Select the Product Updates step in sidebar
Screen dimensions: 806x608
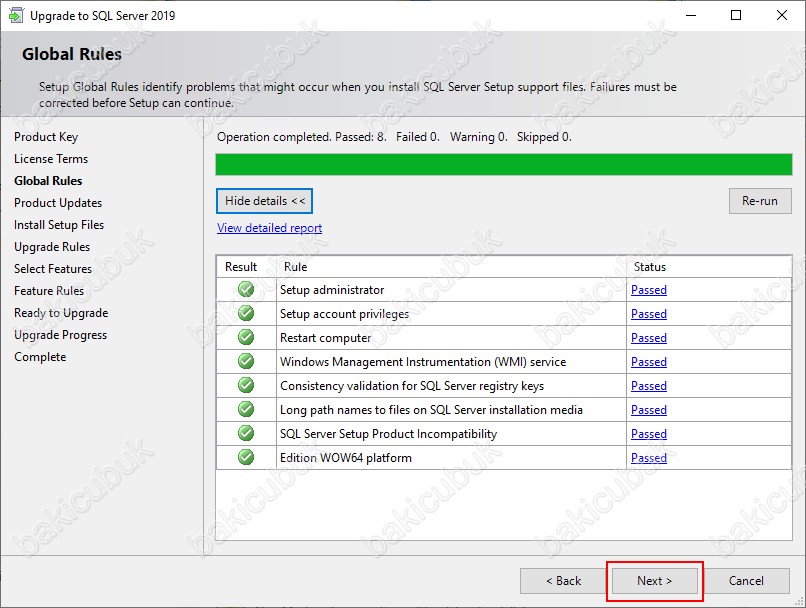tap(58, 203)
